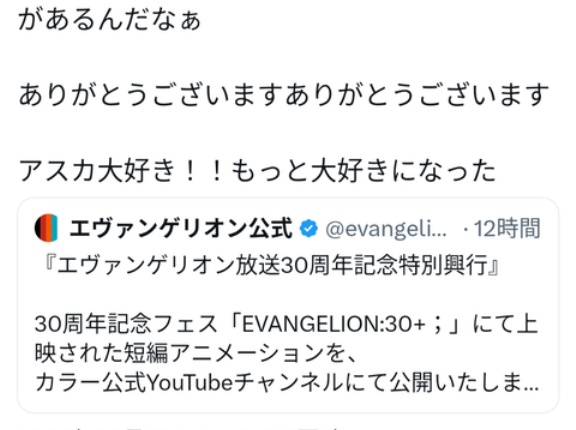Click the もっと大好きになった phrase
Image resolution: width=576 pixels, height=430 pixels.
click(x=363, y=171)
